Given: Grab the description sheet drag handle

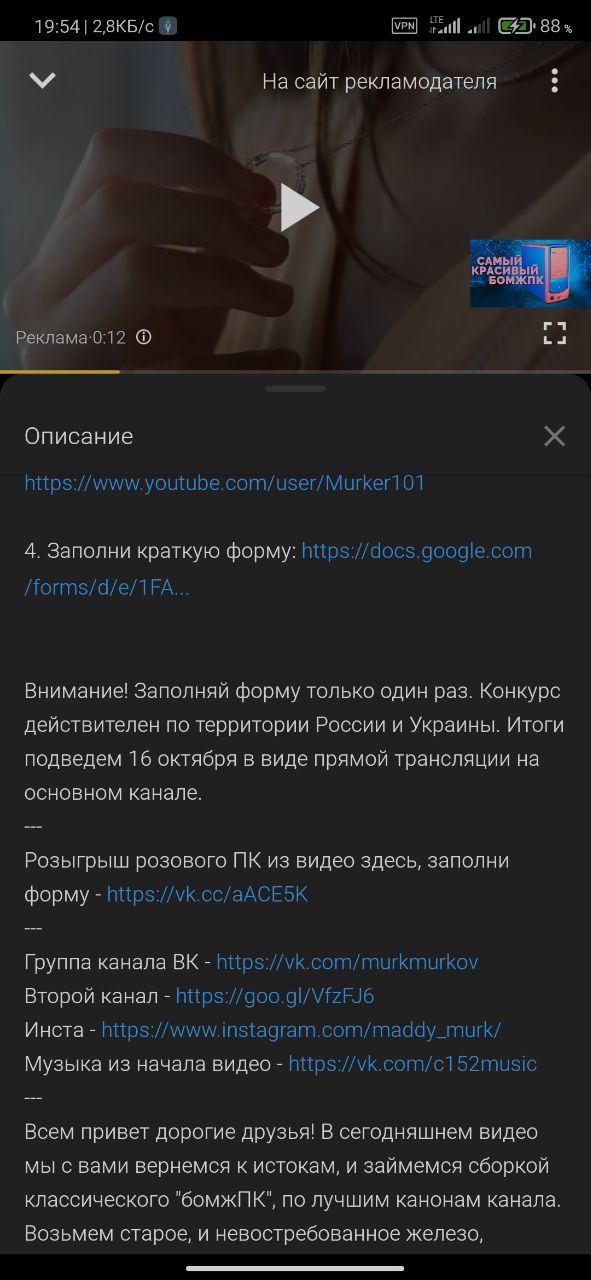Looking at the screenshot, I should (x=295, y=388).
